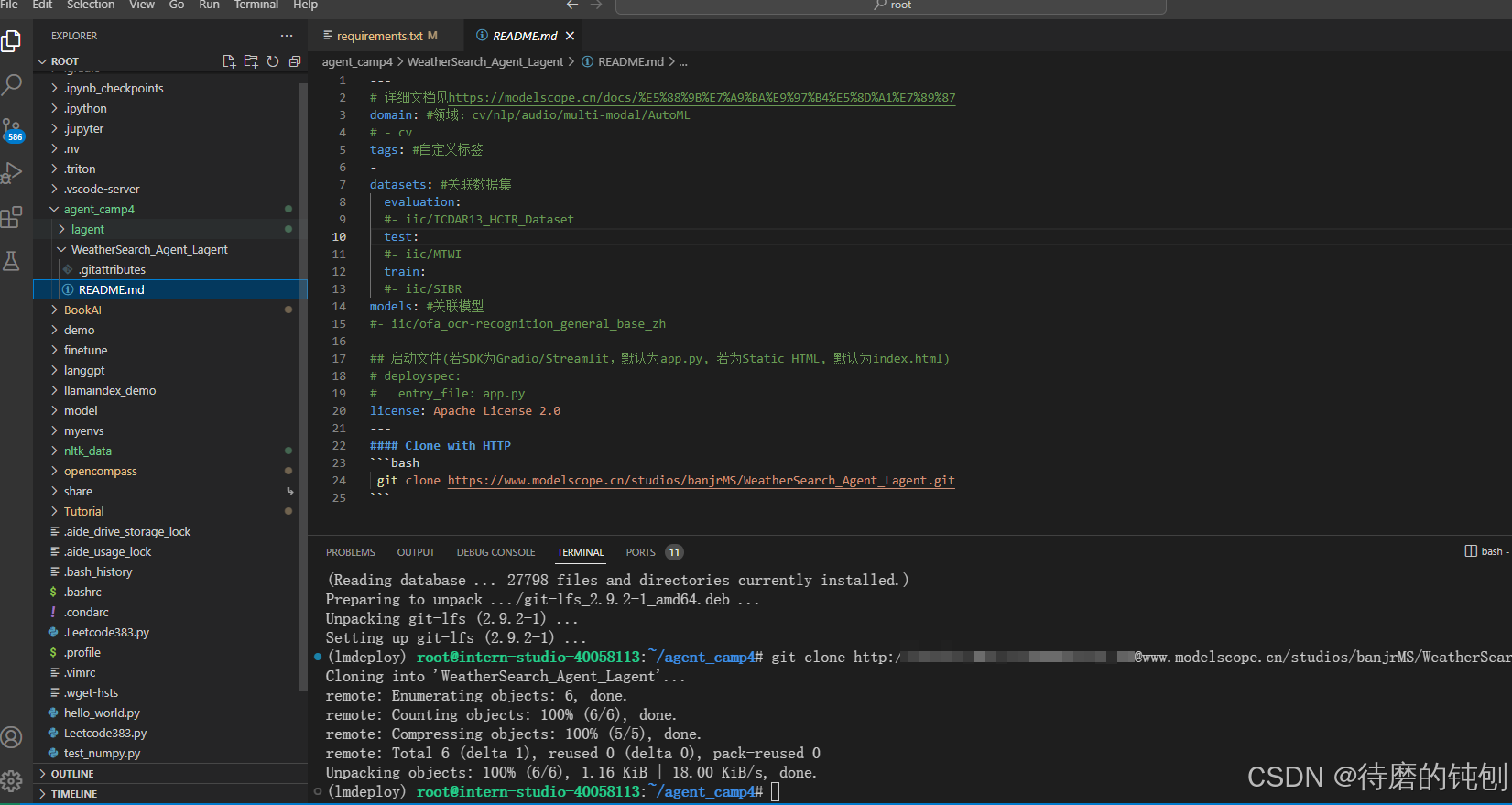Screen dimensions: 1512x805
Task: Open the Help menu
Action: 305,5
